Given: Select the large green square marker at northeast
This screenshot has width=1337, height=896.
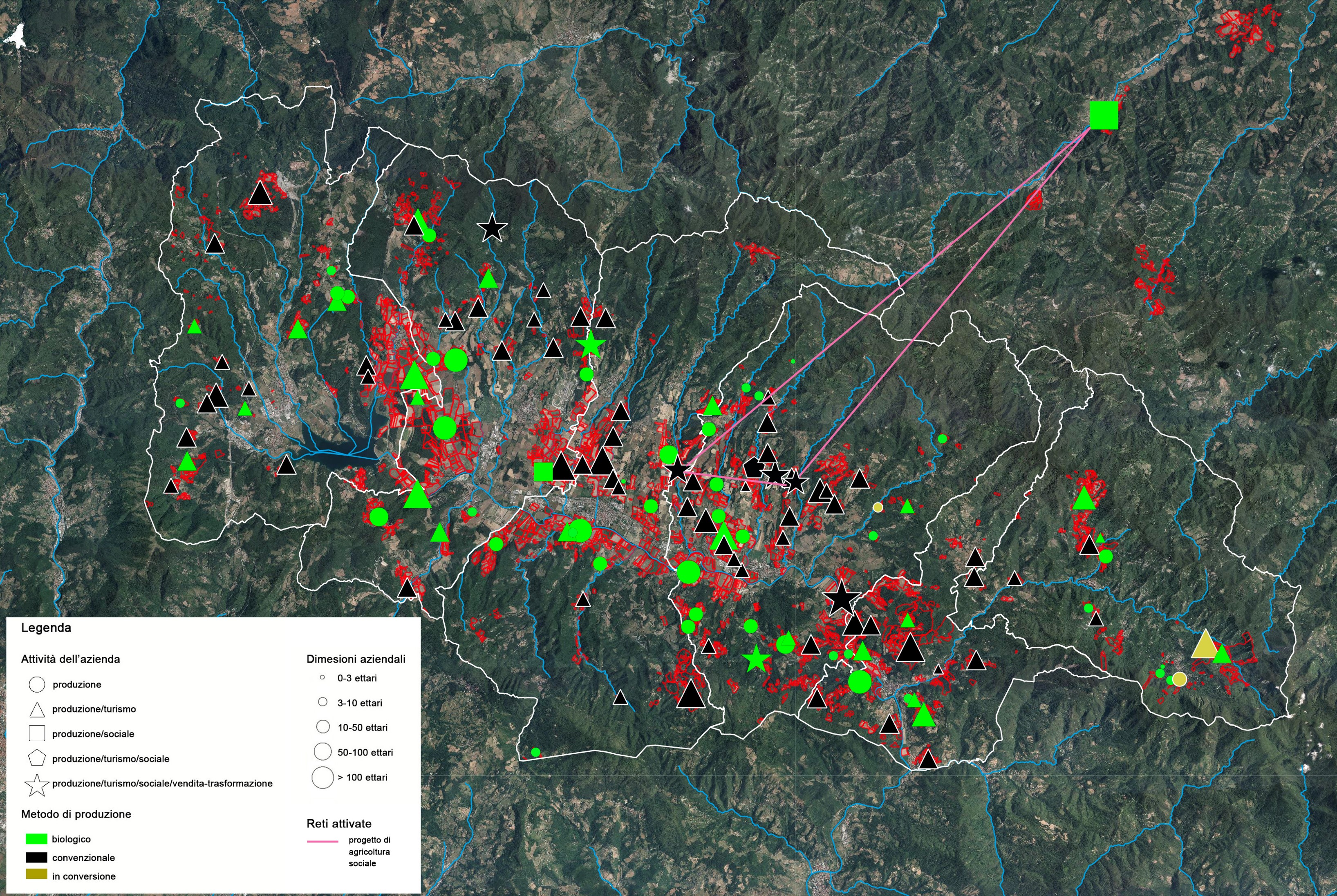Looking at the screenshot, I should [x=1104, y=116].
